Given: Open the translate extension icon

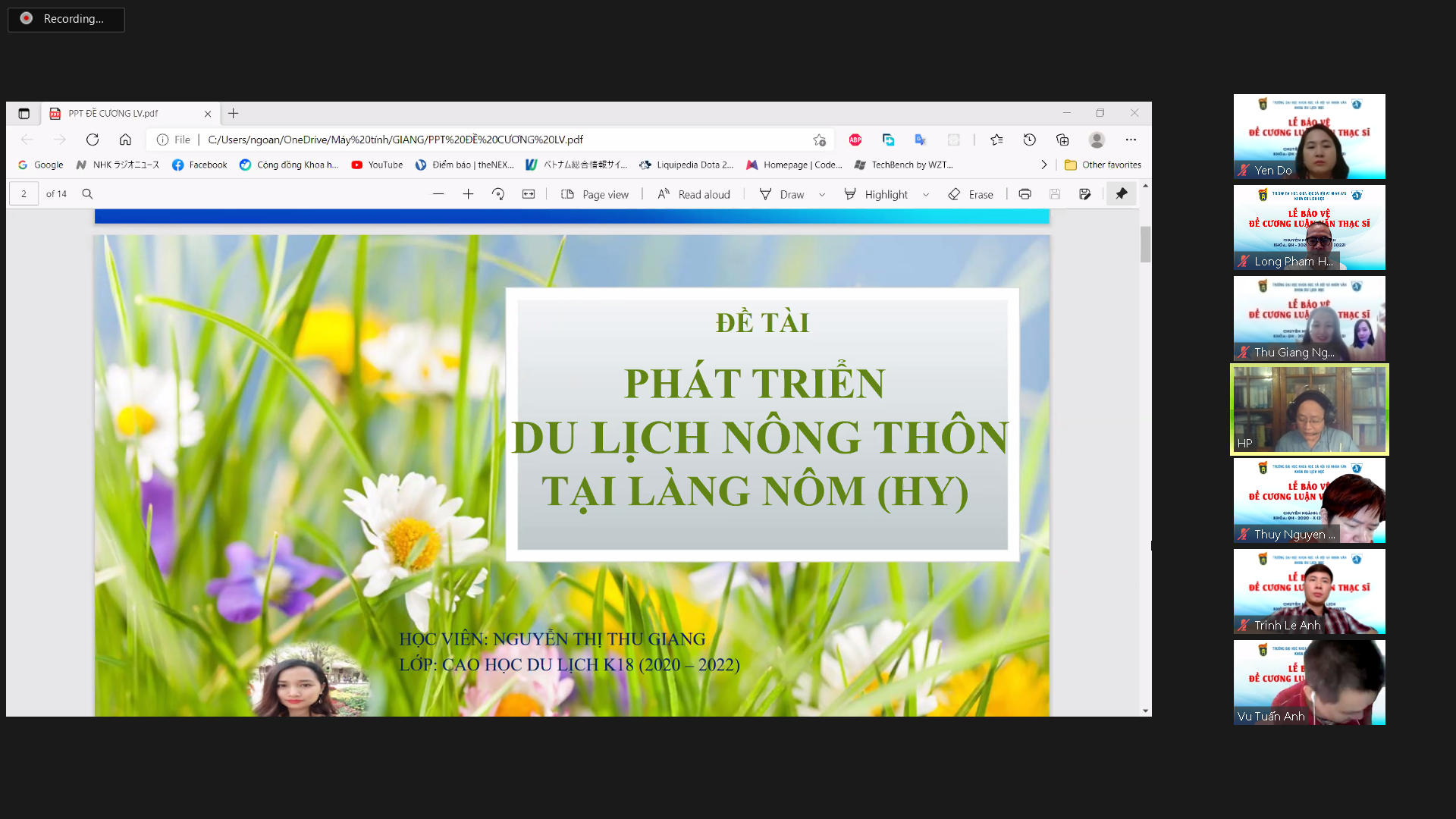Looking at the screenshot, I should pos(921,140).
